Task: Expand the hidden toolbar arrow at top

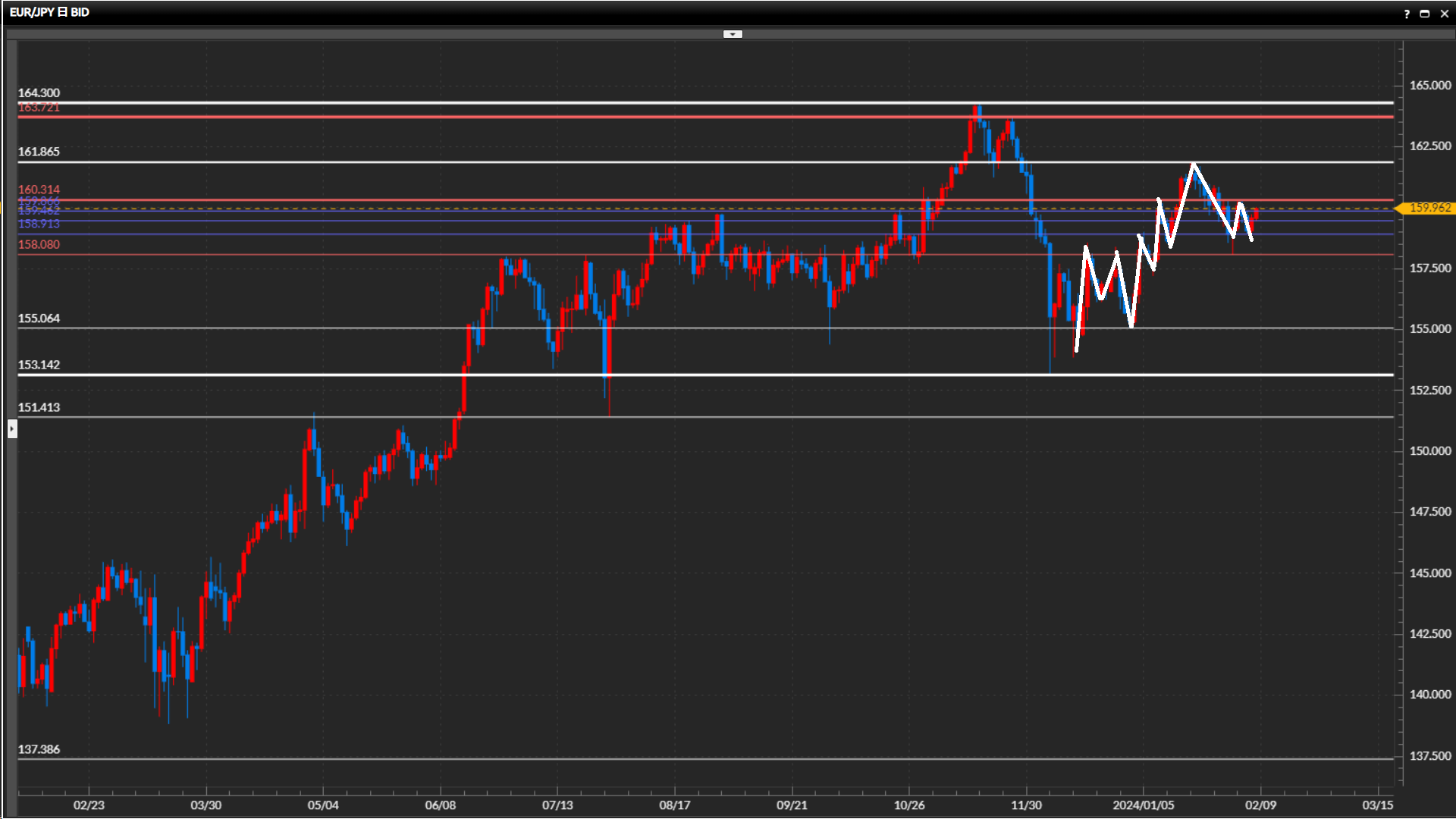Action: click(x=733, y=34)
